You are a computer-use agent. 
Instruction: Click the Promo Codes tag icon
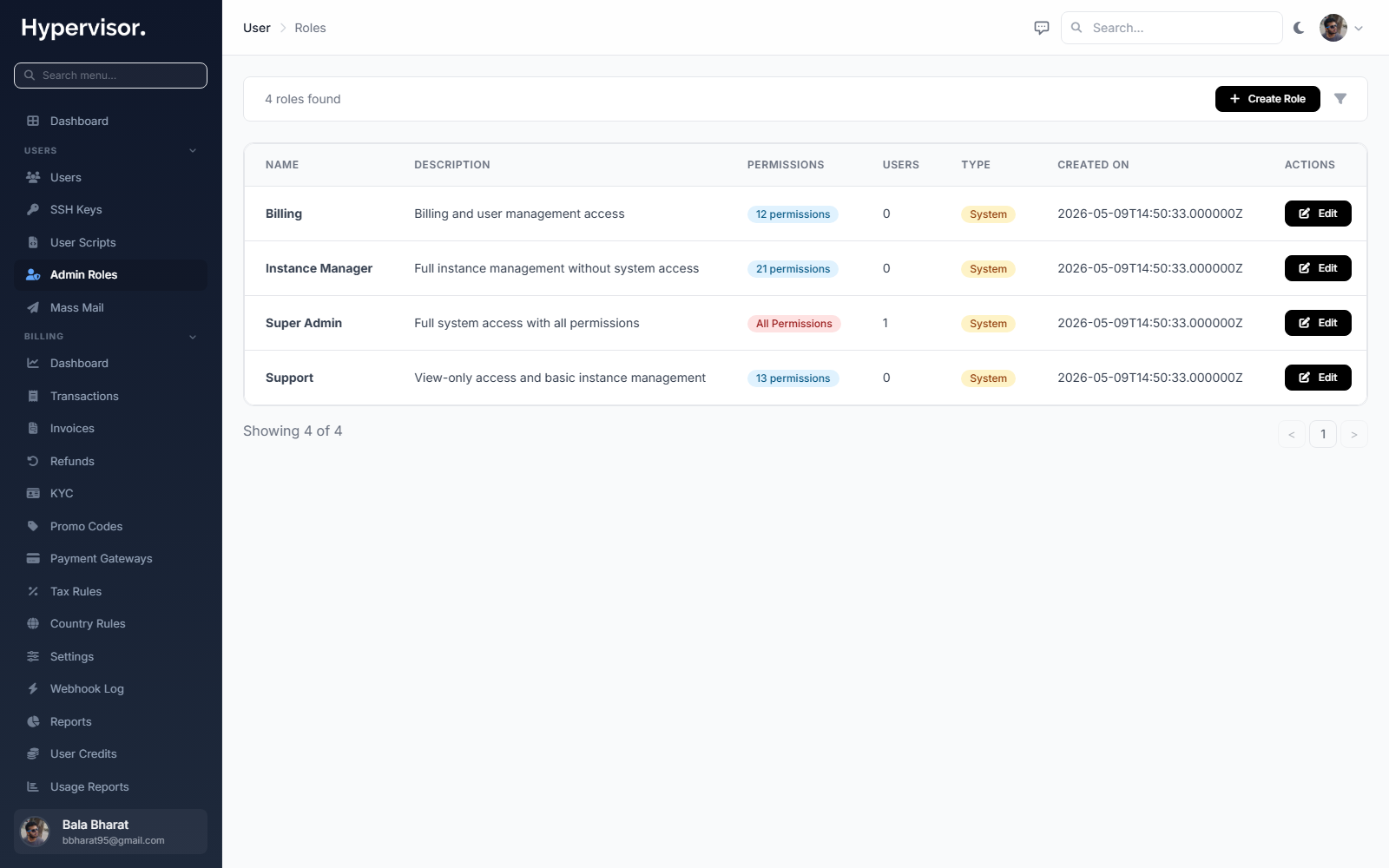33,526
